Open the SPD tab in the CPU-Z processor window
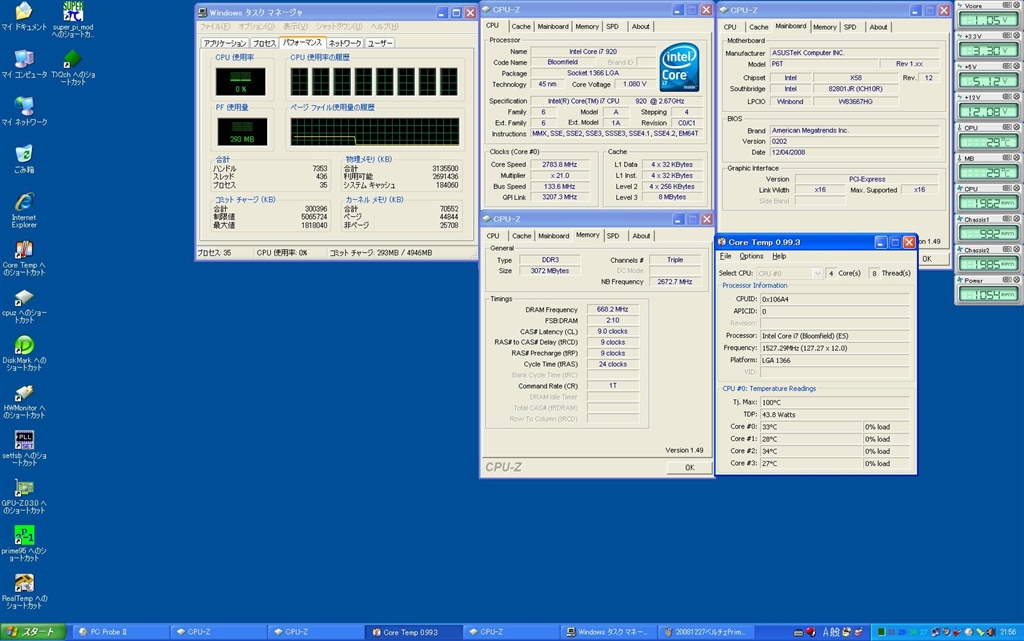This screenshot has width=1024, height=641. click(612, 27)
